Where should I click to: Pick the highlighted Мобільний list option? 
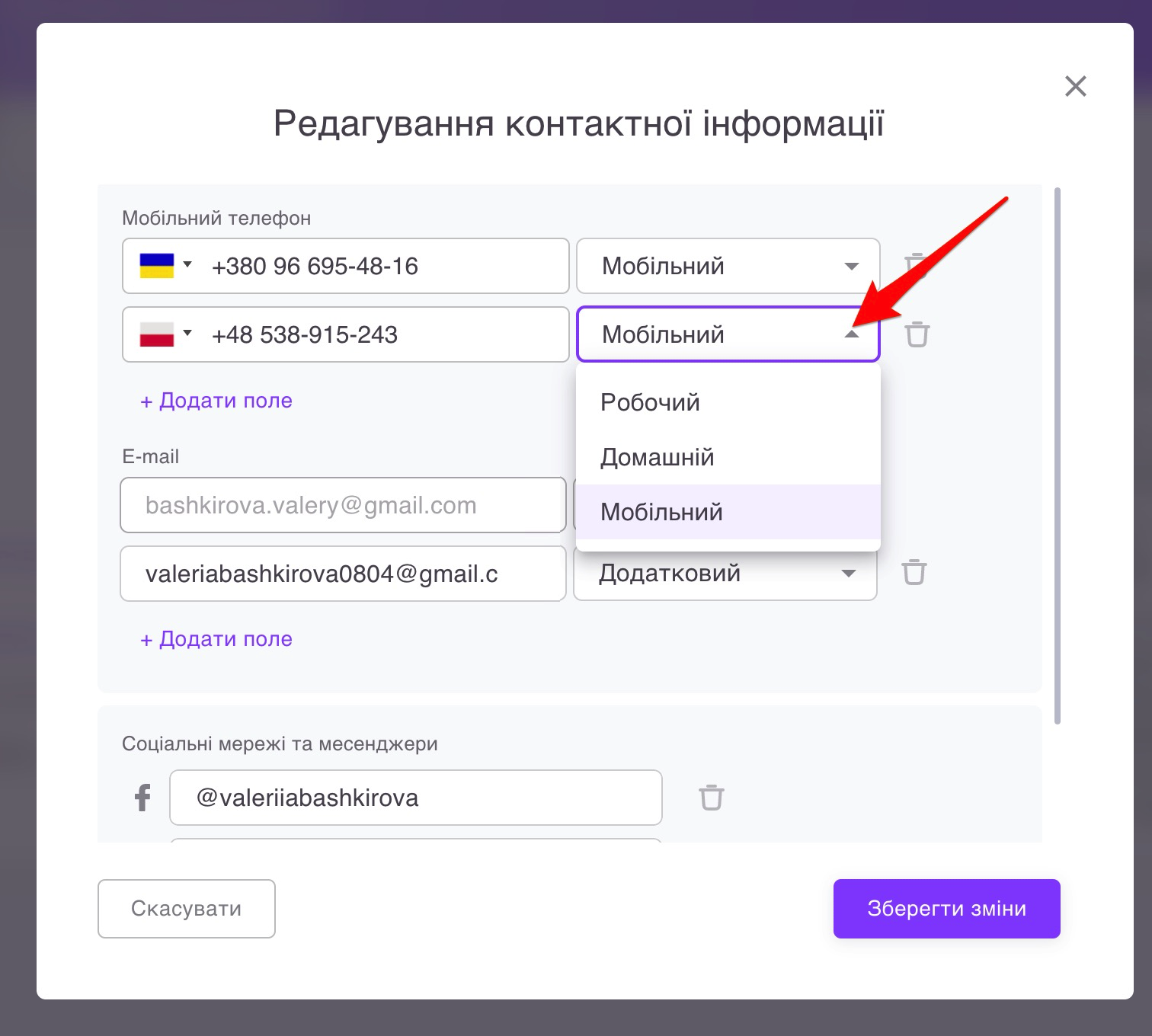click(661, 512)
